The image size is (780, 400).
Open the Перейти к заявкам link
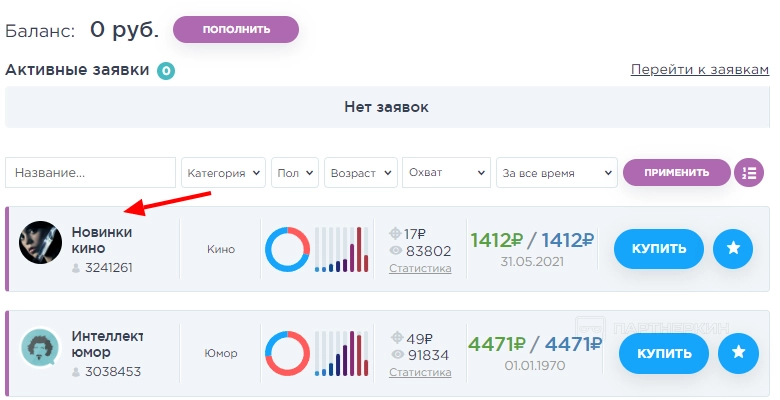click(699, 70)
